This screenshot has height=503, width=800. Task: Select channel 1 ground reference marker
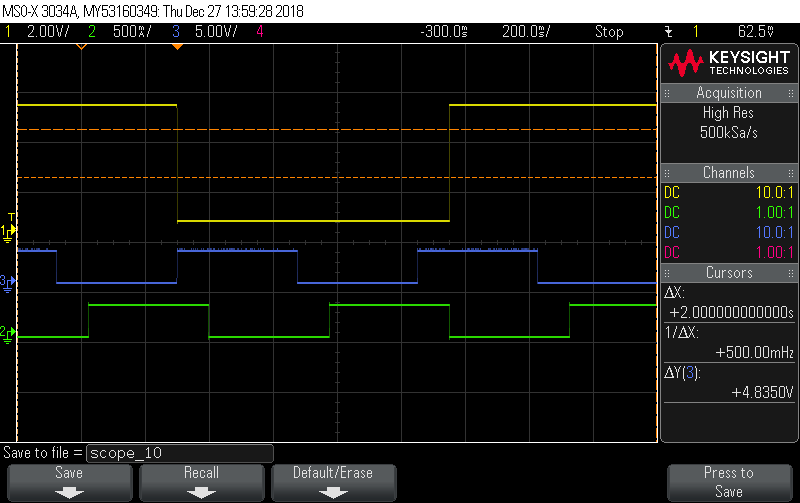pyautogui.click(x=8, y=232)
